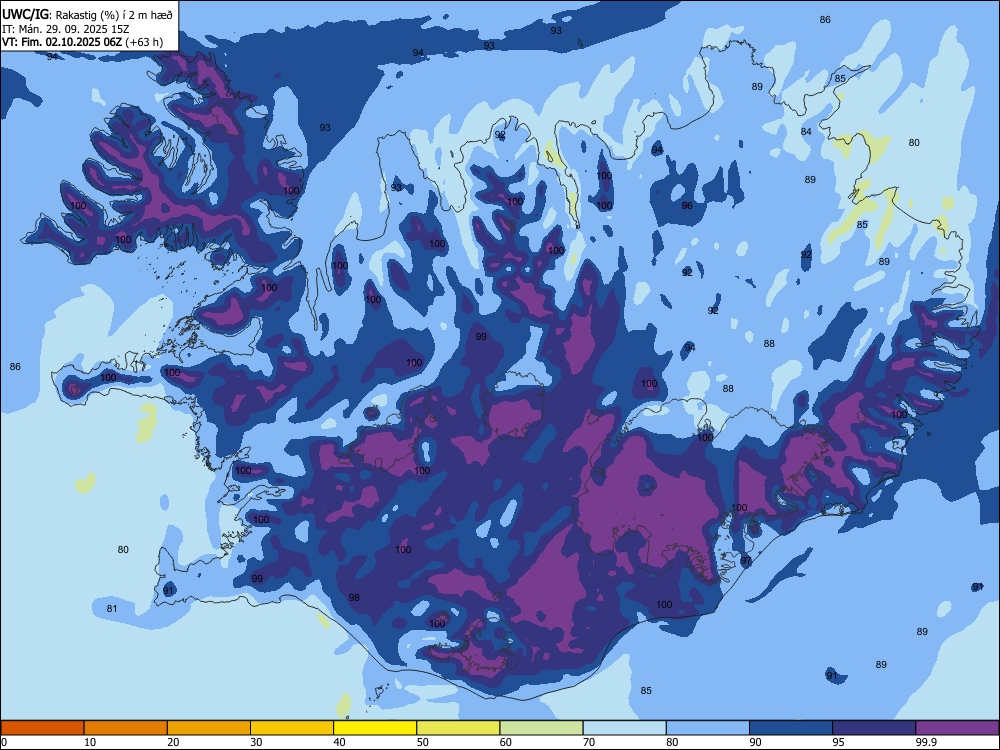Click the '84' humidity value on the map
Image resolution: width=1000 pixels, height=750 pixels.
(806, 131)
